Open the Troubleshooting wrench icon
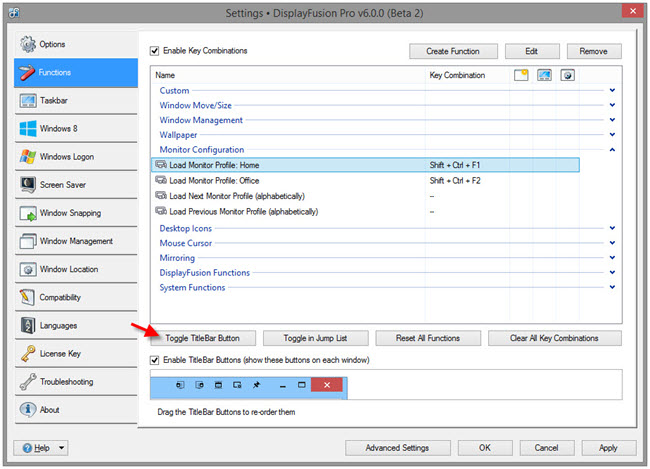Viewport: 650px width, 469px height. [x=28, y=382]
